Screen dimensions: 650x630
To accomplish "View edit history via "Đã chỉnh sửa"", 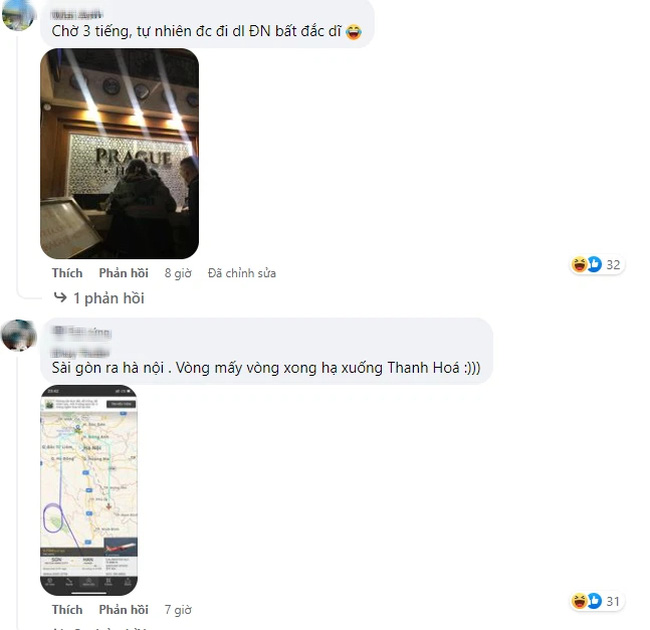I will (x=242, y=273).
